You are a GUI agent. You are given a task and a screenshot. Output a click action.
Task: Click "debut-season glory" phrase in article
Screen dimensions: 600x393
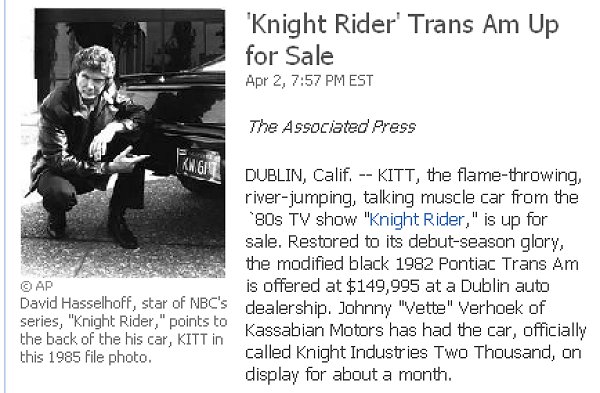tap(486, 242)
